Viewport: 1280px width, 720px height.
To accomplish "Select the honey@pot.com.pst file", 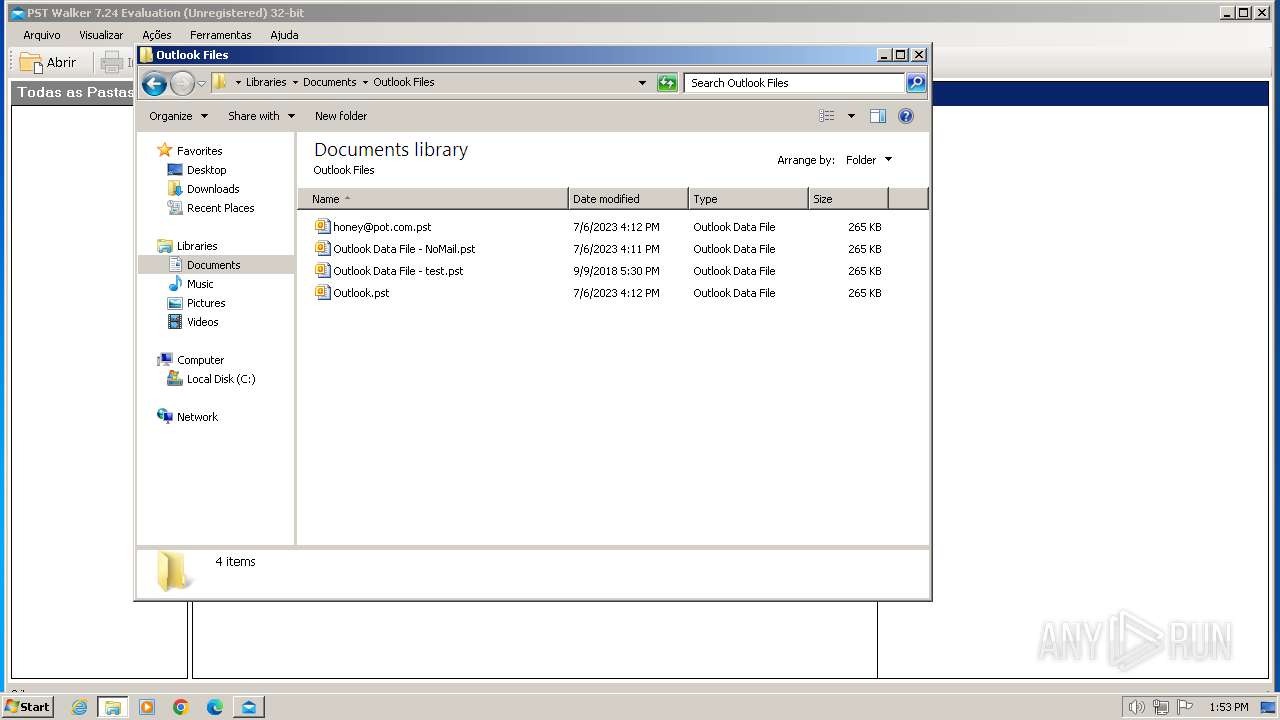I will (x=382, y=227).
